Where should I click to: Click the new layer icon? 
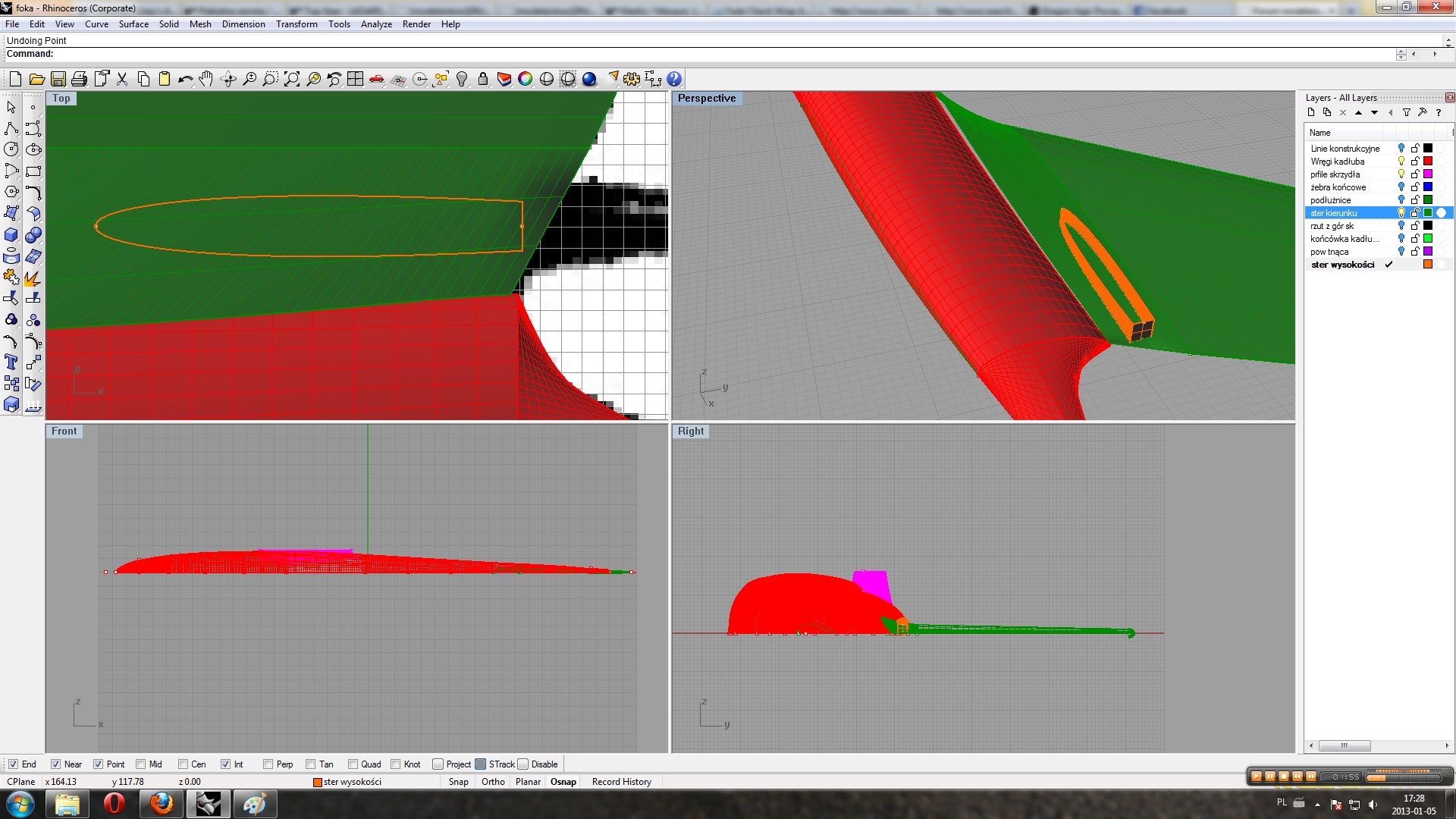[1311, 112]
